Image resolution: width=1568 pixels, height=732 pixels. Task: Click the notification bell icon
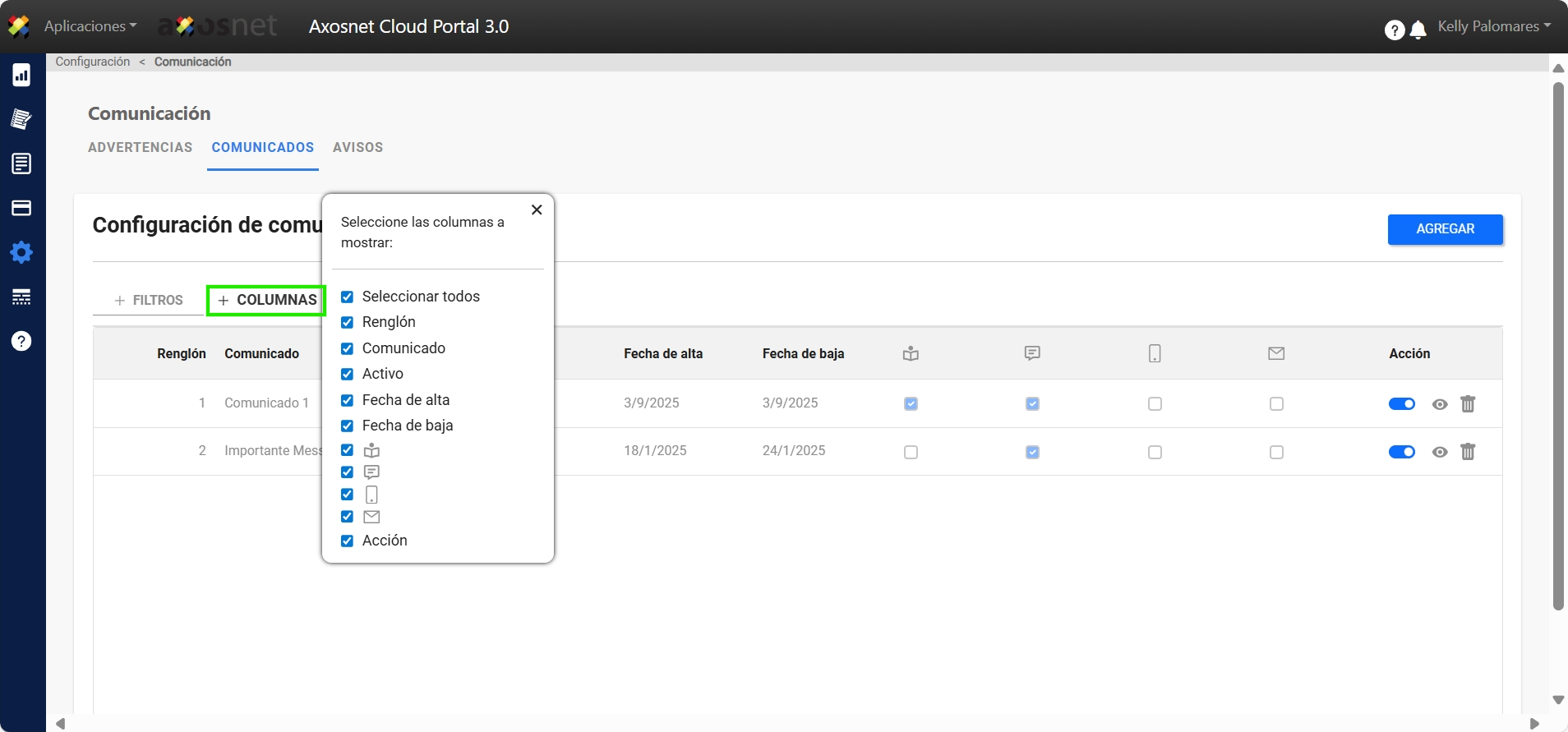(1418, 30)
